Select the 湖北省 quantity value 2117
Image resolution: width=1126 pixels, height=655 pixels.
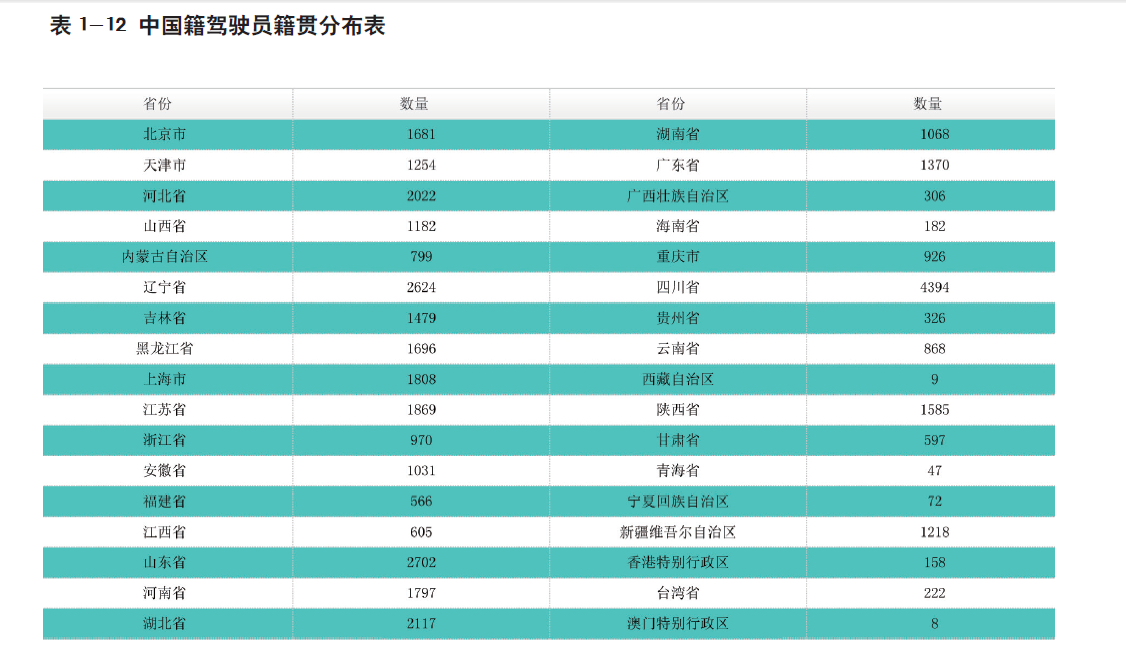pyautogui.click(x=421, y=623)
